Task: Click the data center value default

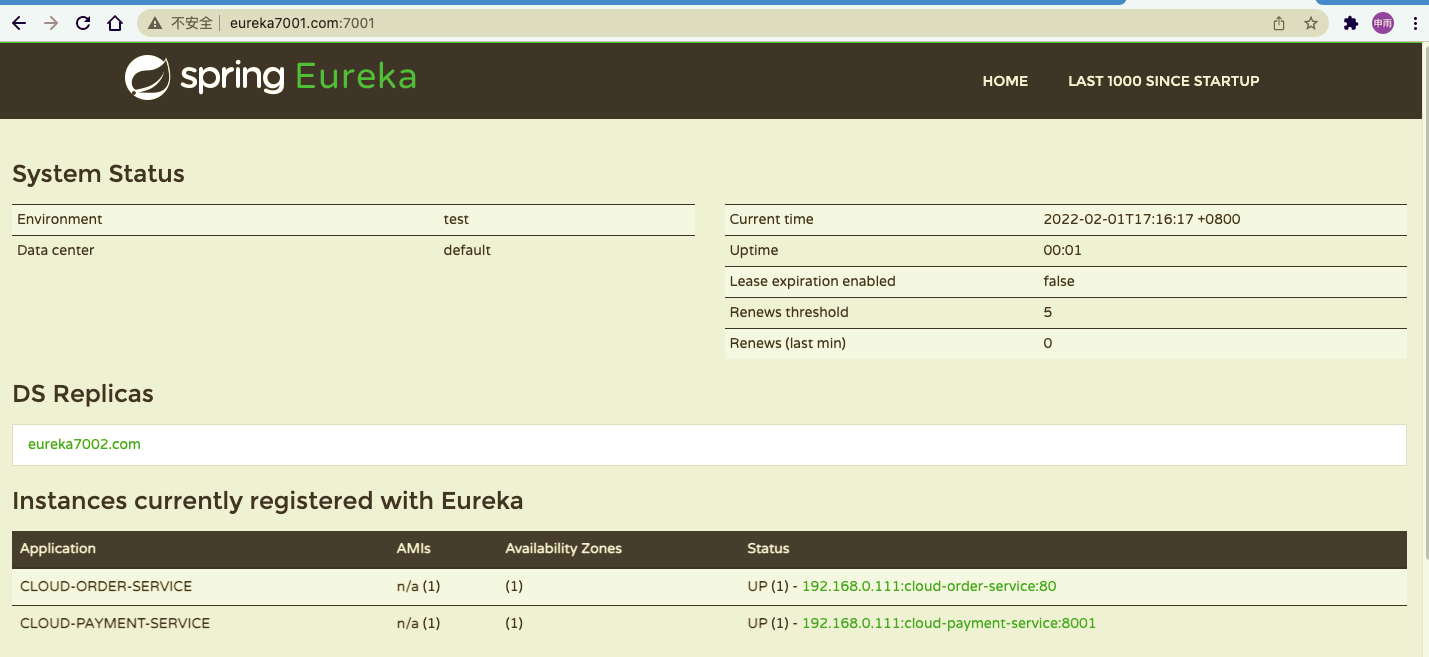Action: click(x=467, y=250)
